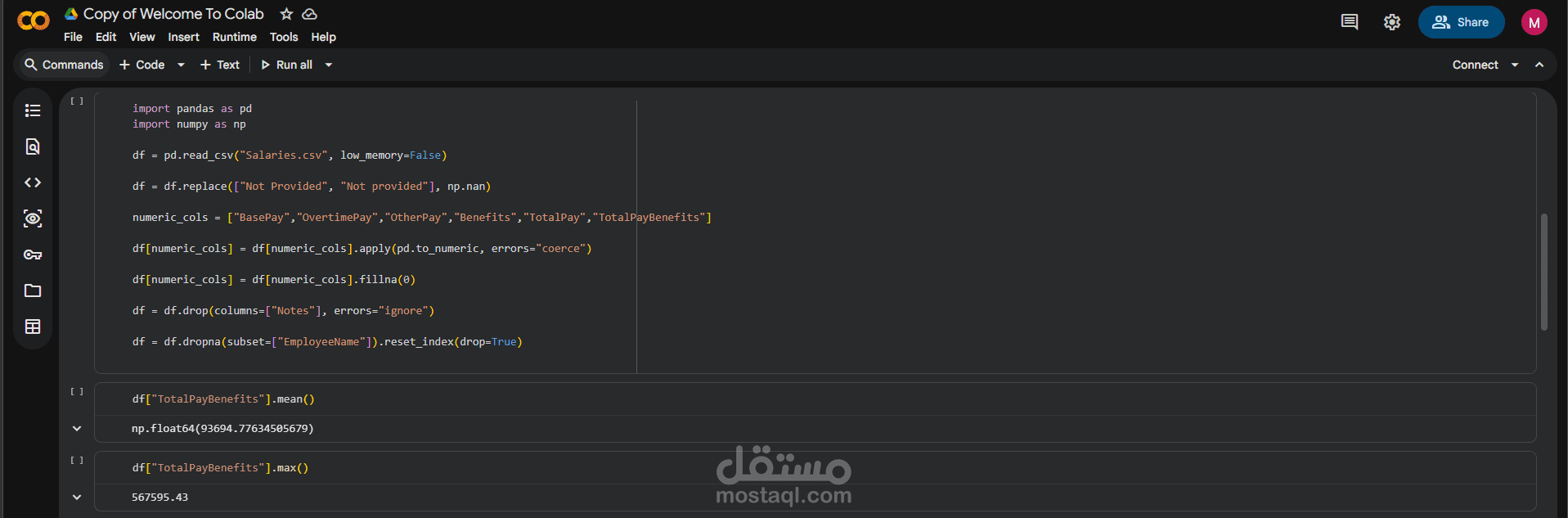Click the read_csv Salaries.csv code line
1568x518 pixels.
(x=290, y=155)
